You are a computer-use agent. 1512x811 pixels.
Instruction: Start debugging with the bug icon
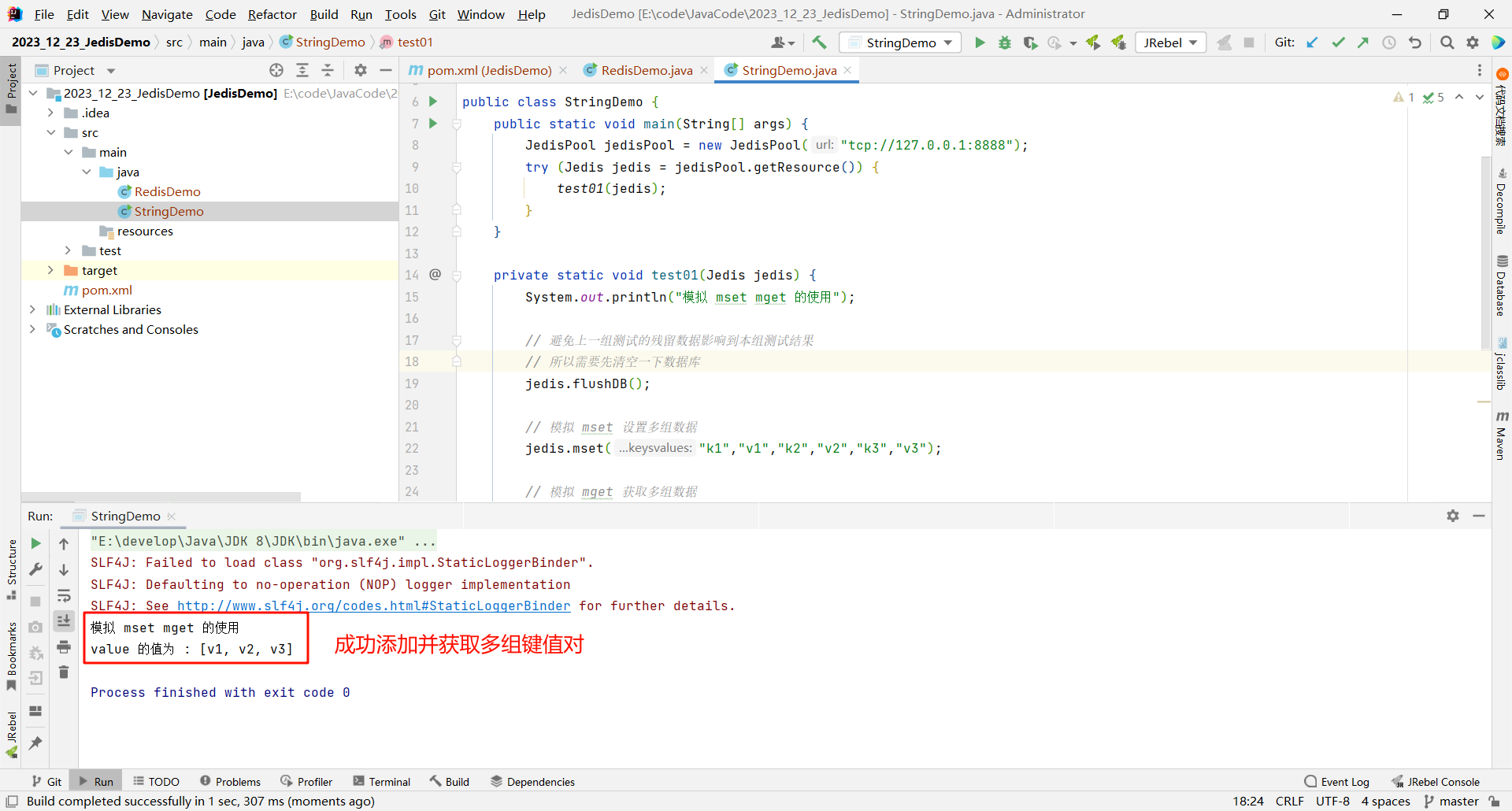pyautogui.click(x=1005, y=43)
